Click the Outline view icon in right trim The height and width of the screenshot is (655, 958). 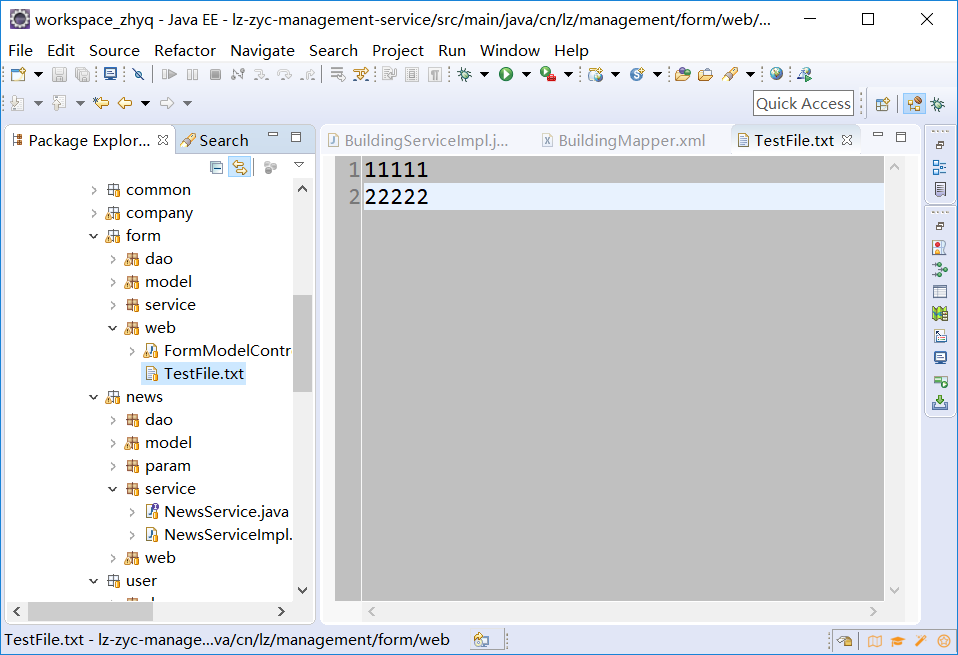(x=940, y=167)
